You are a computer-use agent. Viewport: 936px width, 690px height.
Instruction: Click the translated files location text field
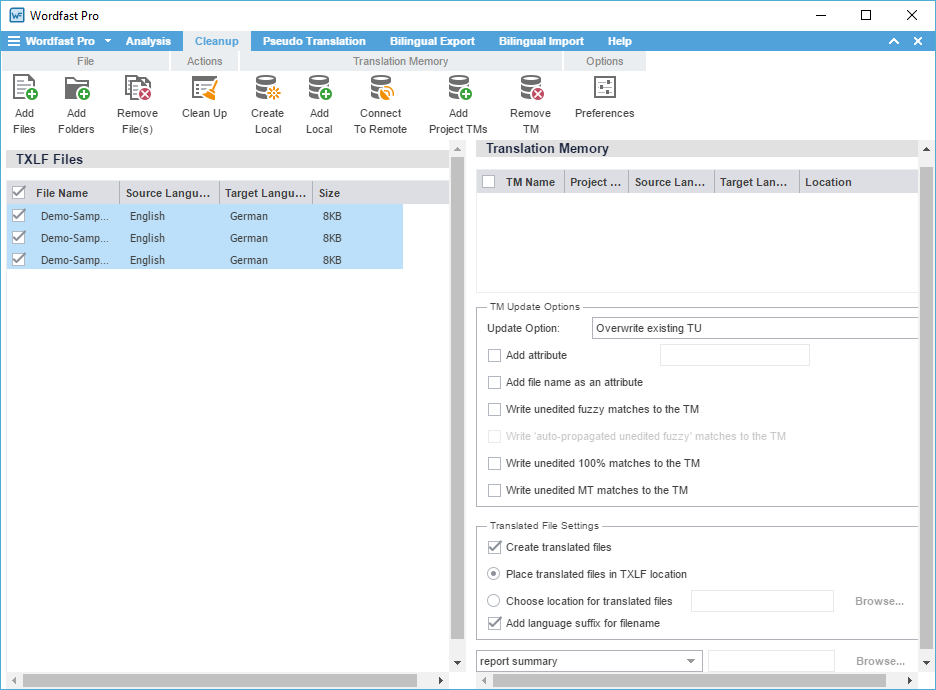point(762,601)
